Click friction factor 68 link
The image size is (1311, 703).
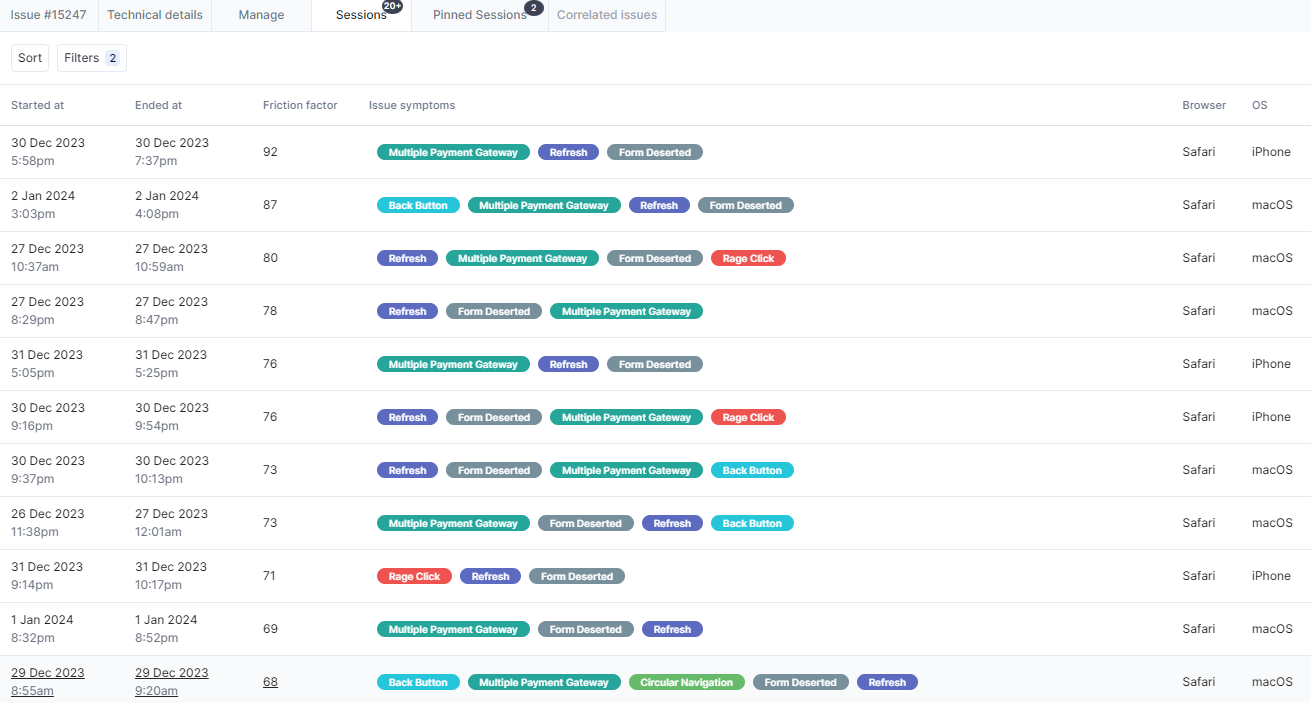pos(270,682)
